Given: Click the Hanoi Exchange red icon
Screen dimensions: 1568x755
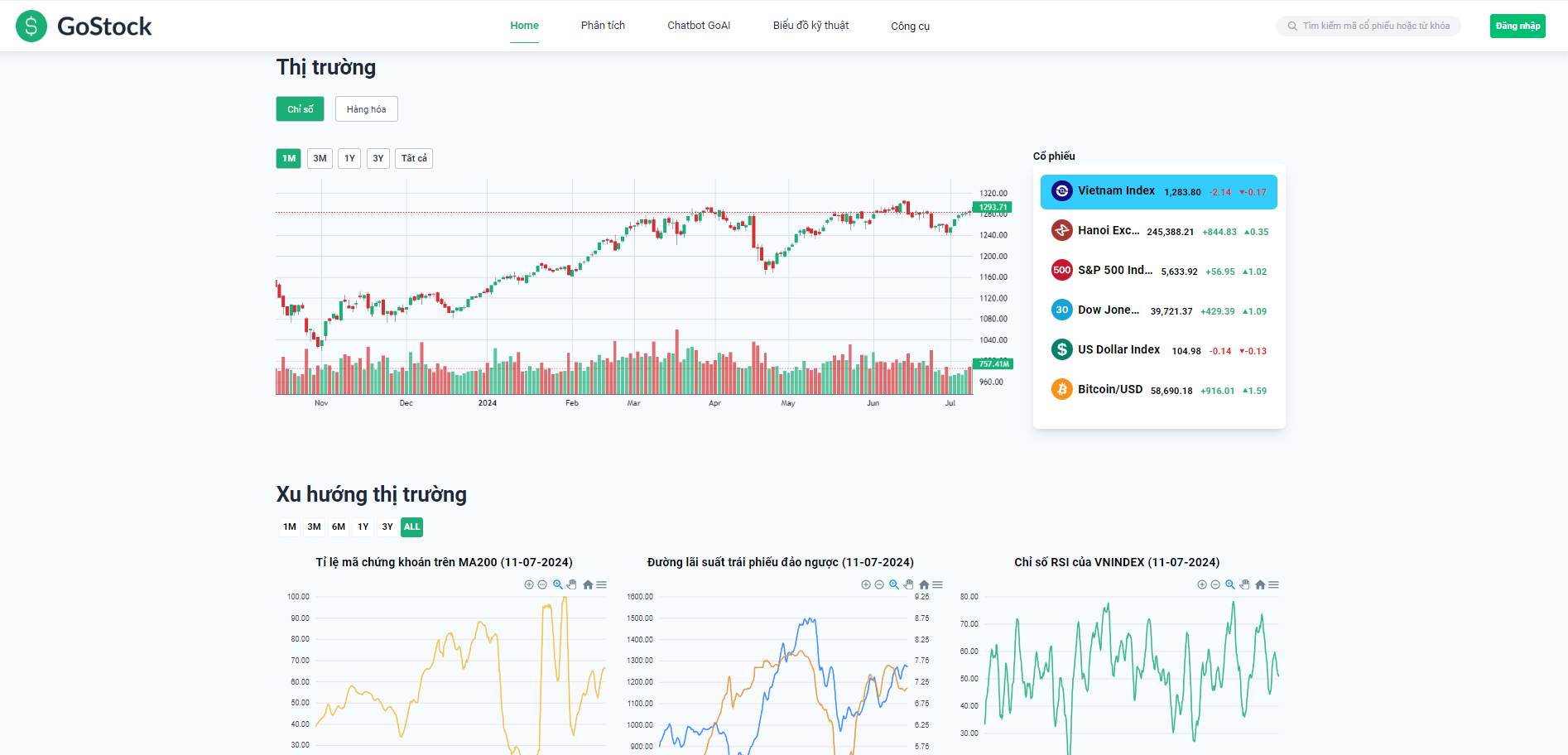Looking at the screenshot, I should pyautogui.click(x=1062, y=230).
